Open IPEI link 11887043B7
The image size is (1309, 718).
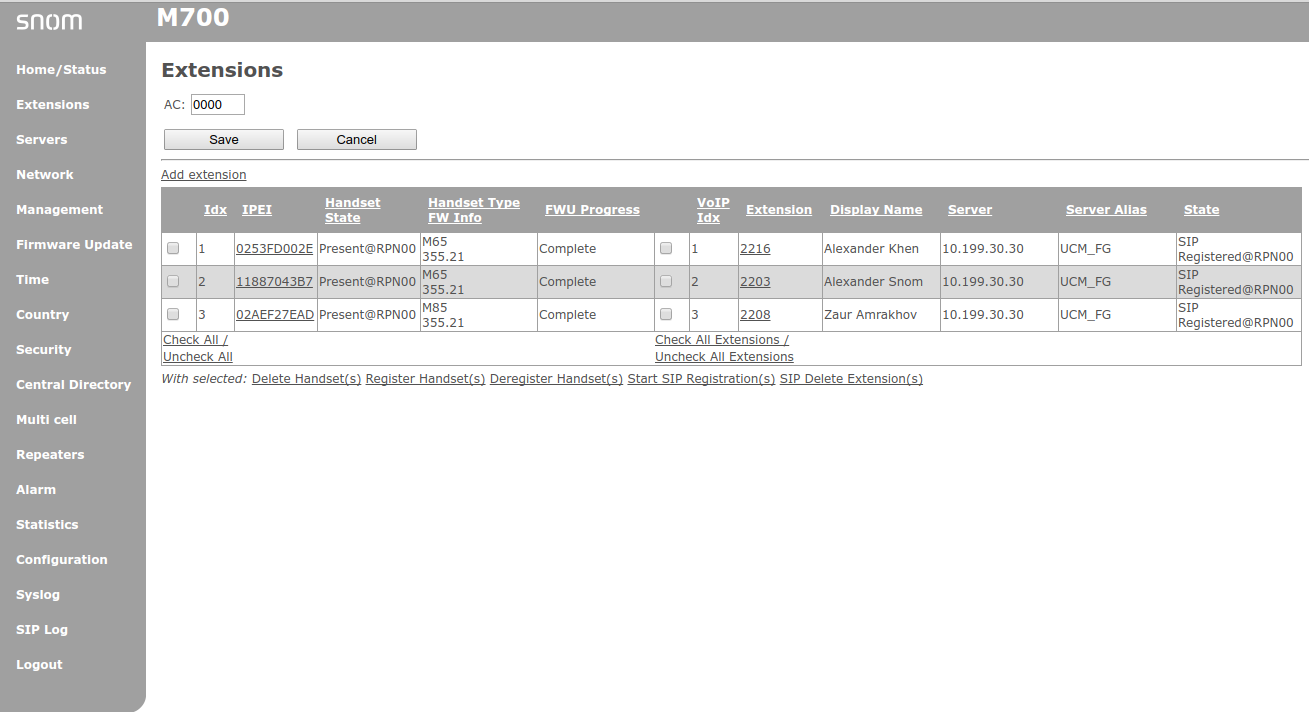click(x=274, y=282)
